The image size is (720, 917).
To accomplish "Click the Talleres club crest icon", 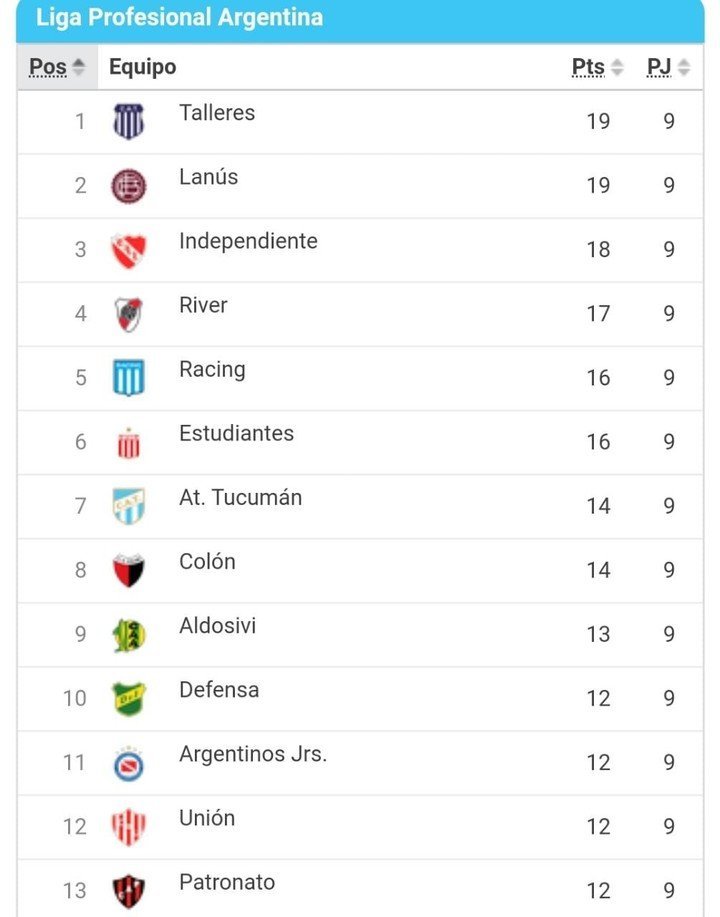I will coord(128,122).
